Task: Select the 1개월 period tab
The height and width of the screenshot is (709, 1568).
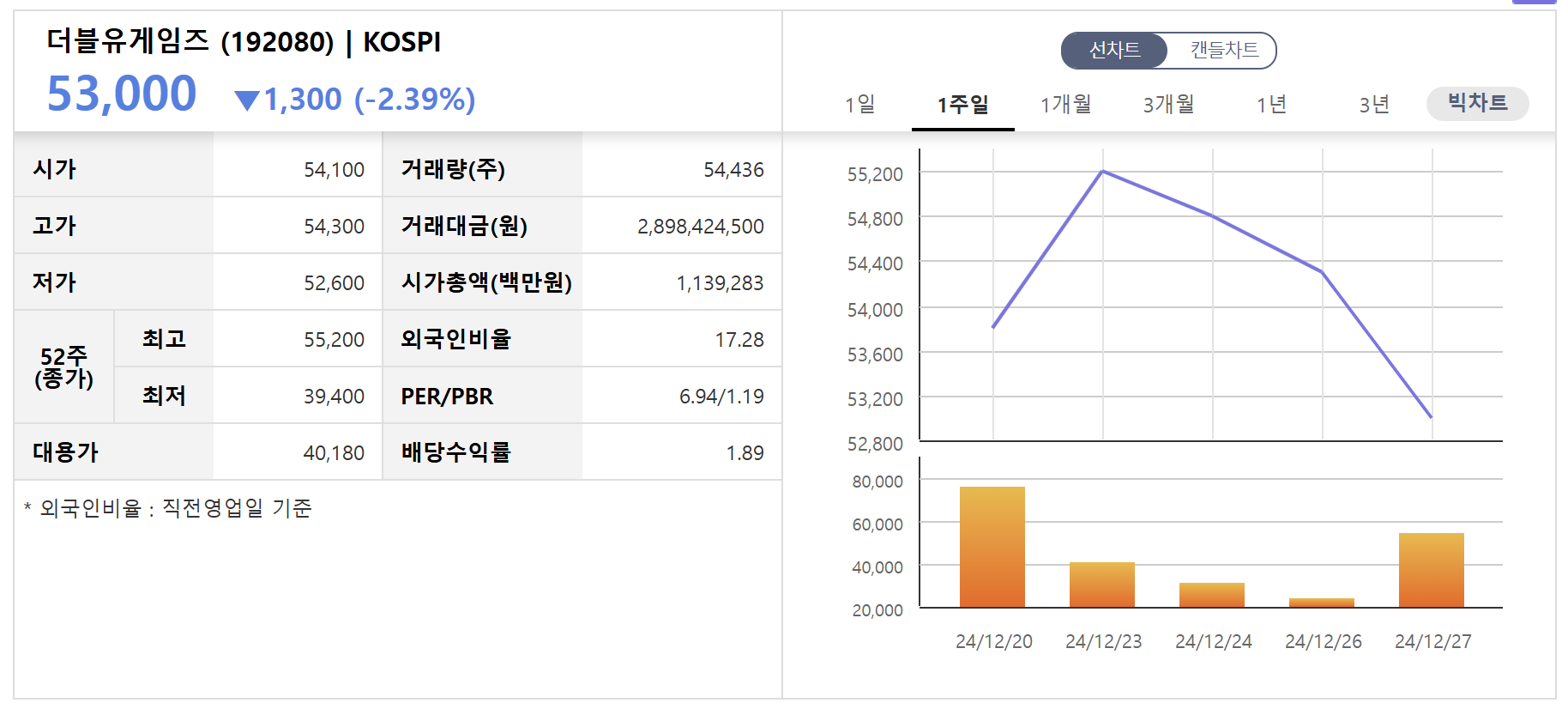Action: point(1066,105)
